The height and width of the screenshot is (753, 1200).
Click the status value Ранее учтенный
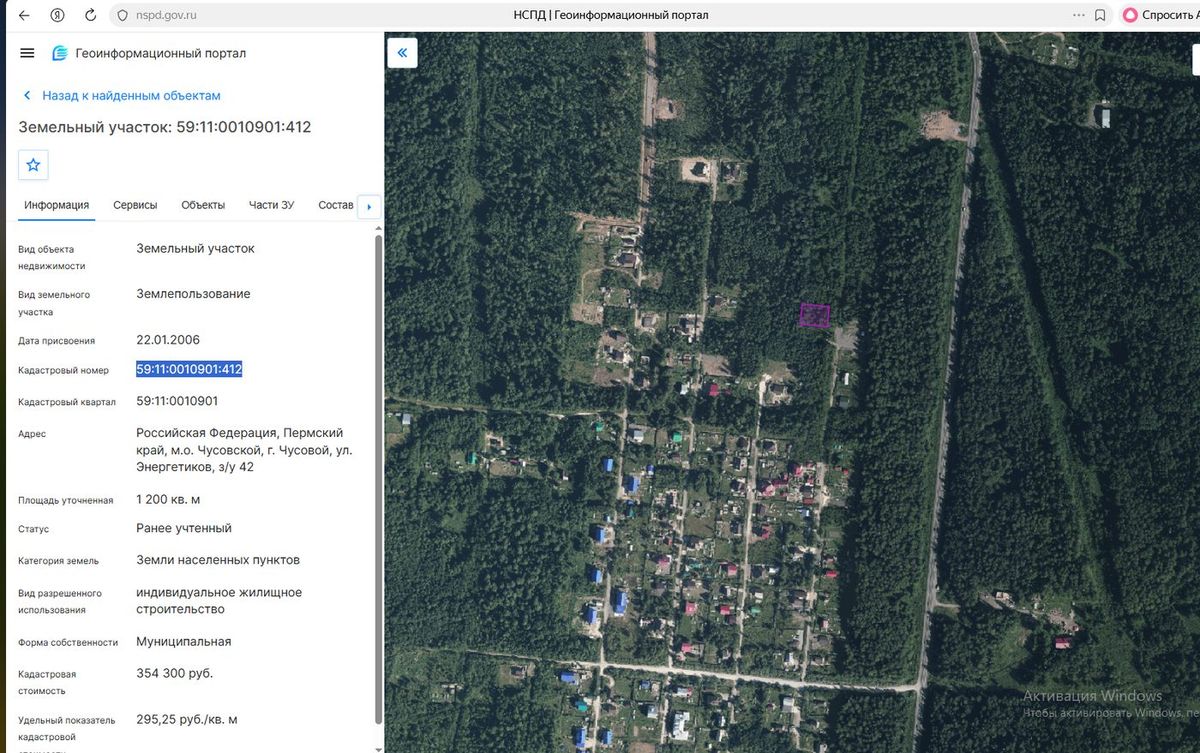184,528
